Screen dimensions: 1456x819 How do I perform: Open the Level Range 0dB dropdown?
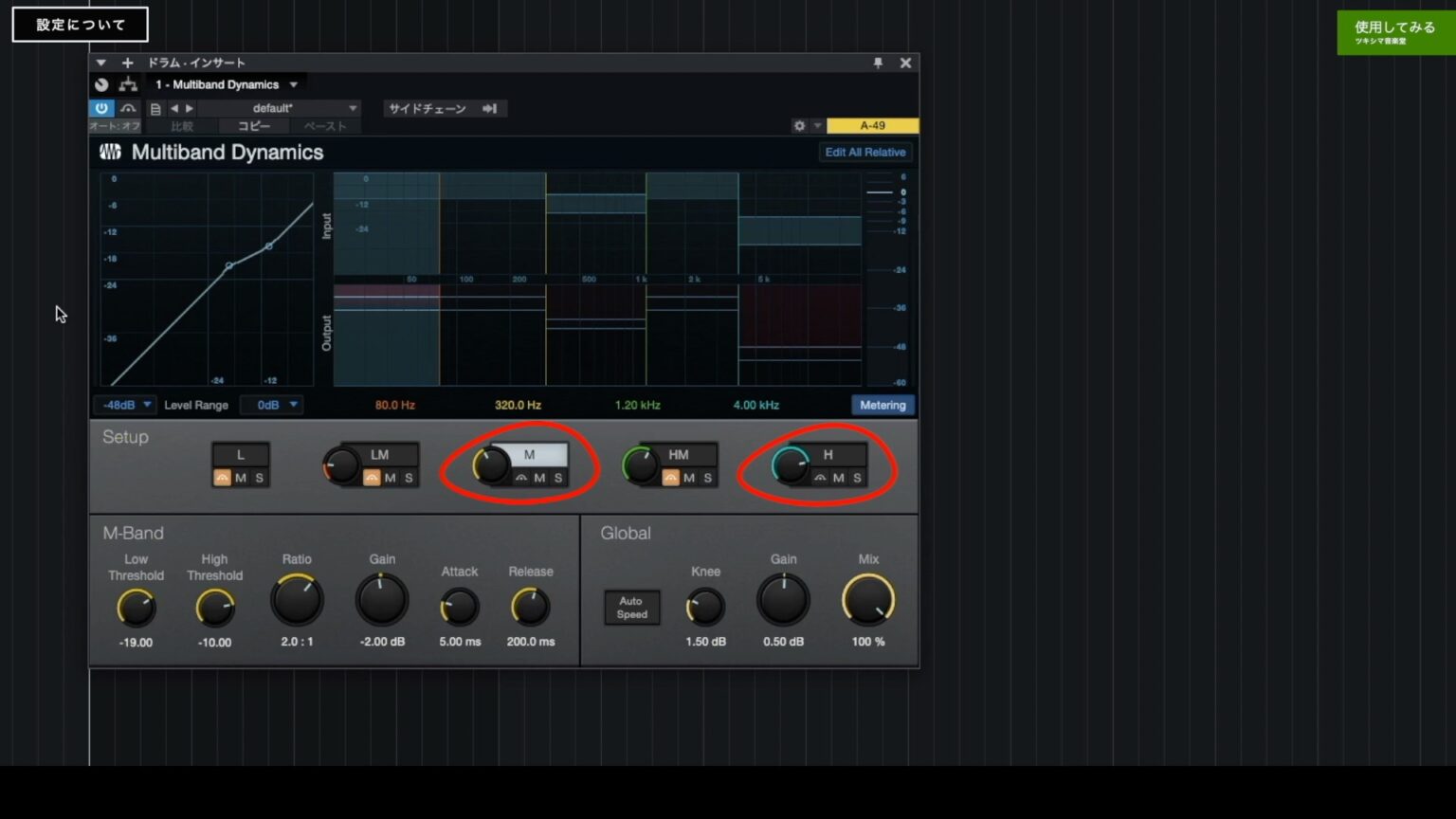[272, 405]
